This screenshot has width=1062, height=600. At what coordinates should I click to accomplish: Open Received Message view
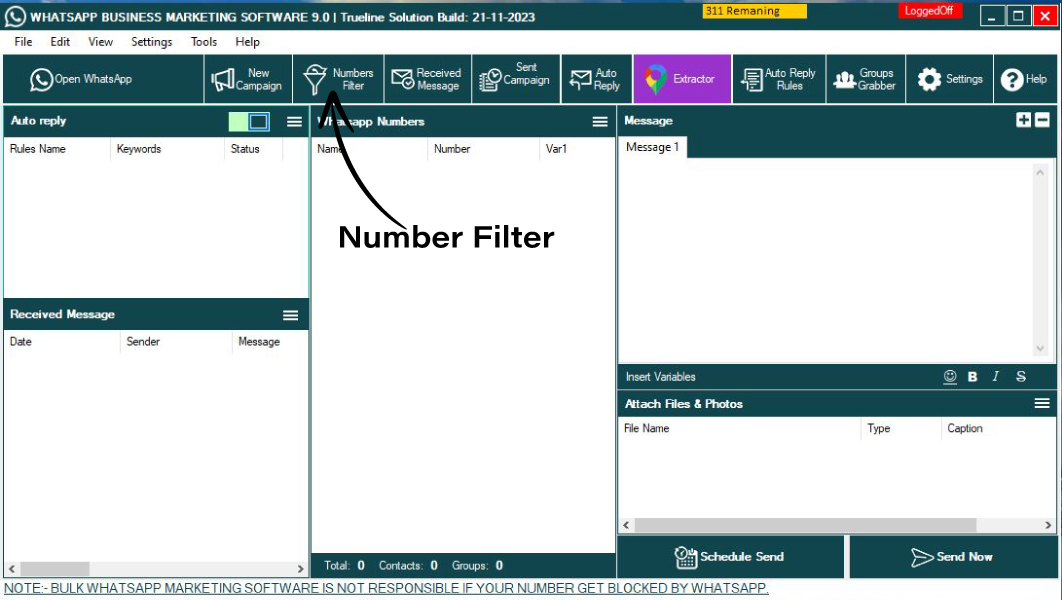(x=427, y=79)
